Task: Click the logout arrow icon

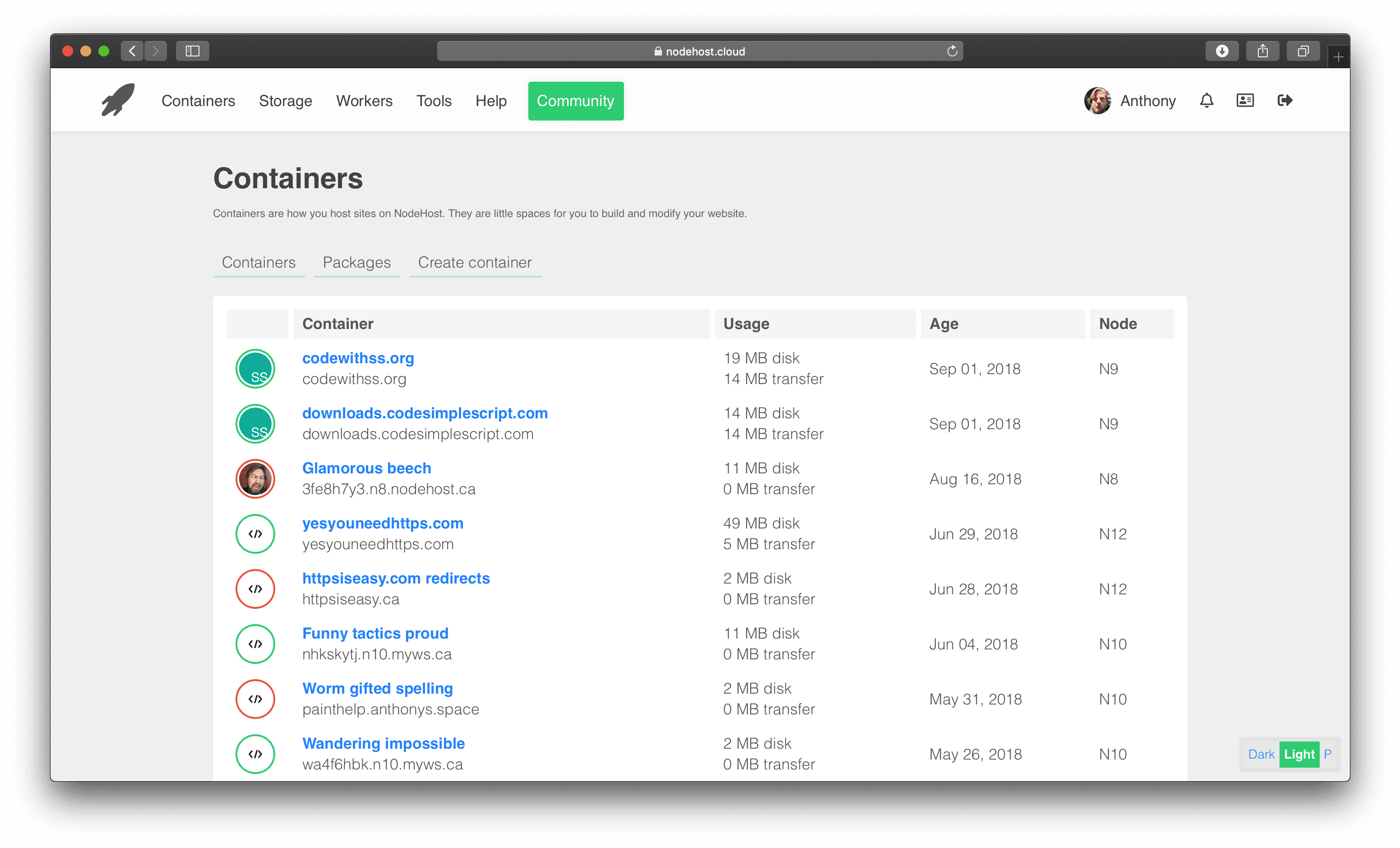Action: tap(1284, 101)
